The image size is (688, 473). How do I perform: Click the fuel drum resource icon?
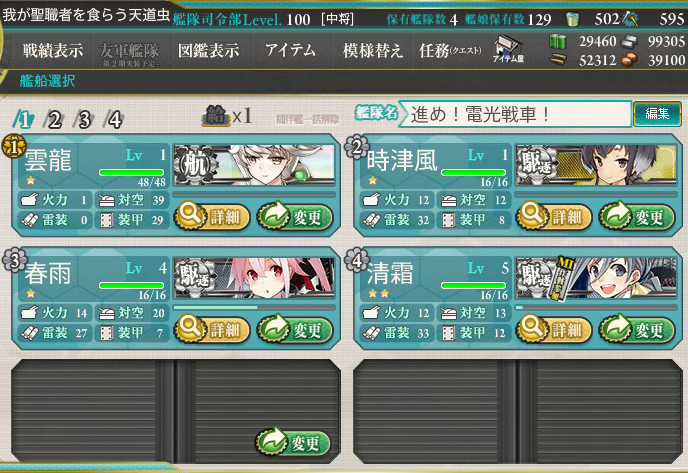coord(558,42)
